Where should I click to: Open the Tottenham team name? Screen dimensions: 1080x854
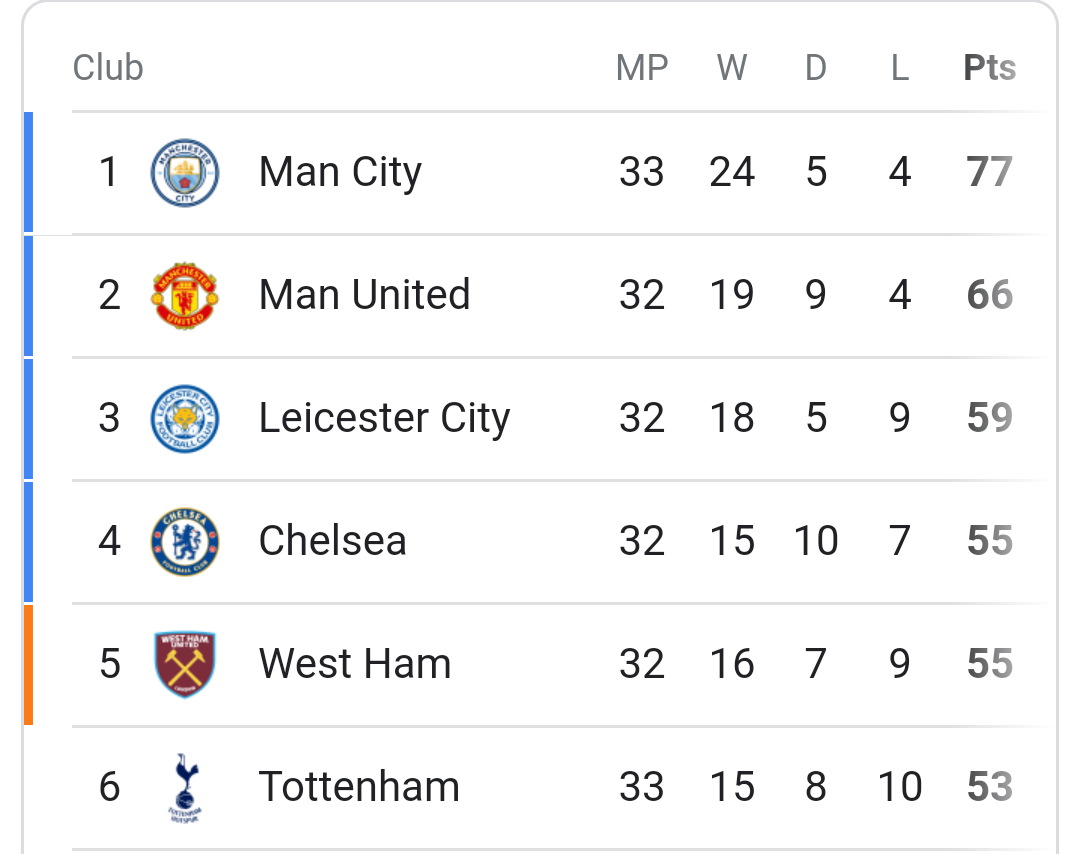pos(359,787)
